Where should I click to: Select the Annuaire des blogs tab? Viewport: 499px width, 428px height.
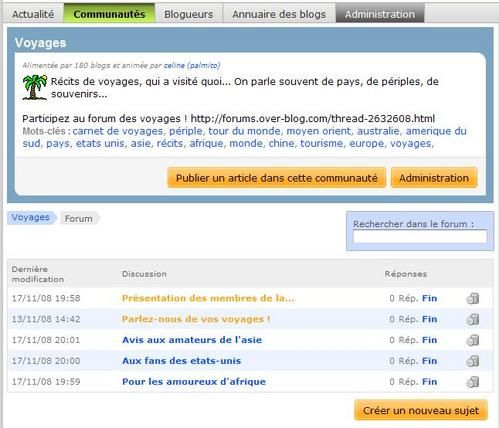click(x=279, y=14)
